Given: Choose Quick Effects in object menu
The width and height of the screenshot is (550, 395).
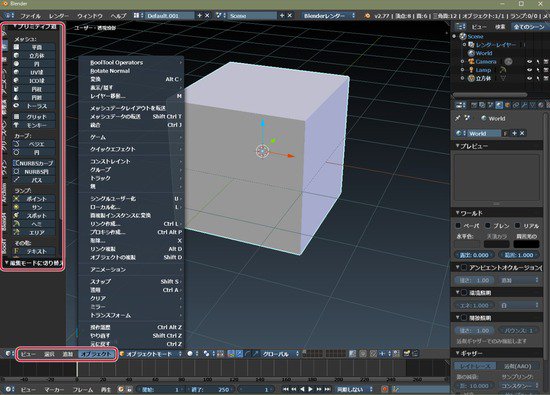Looking at the screenshot, I should click(112, 149).
